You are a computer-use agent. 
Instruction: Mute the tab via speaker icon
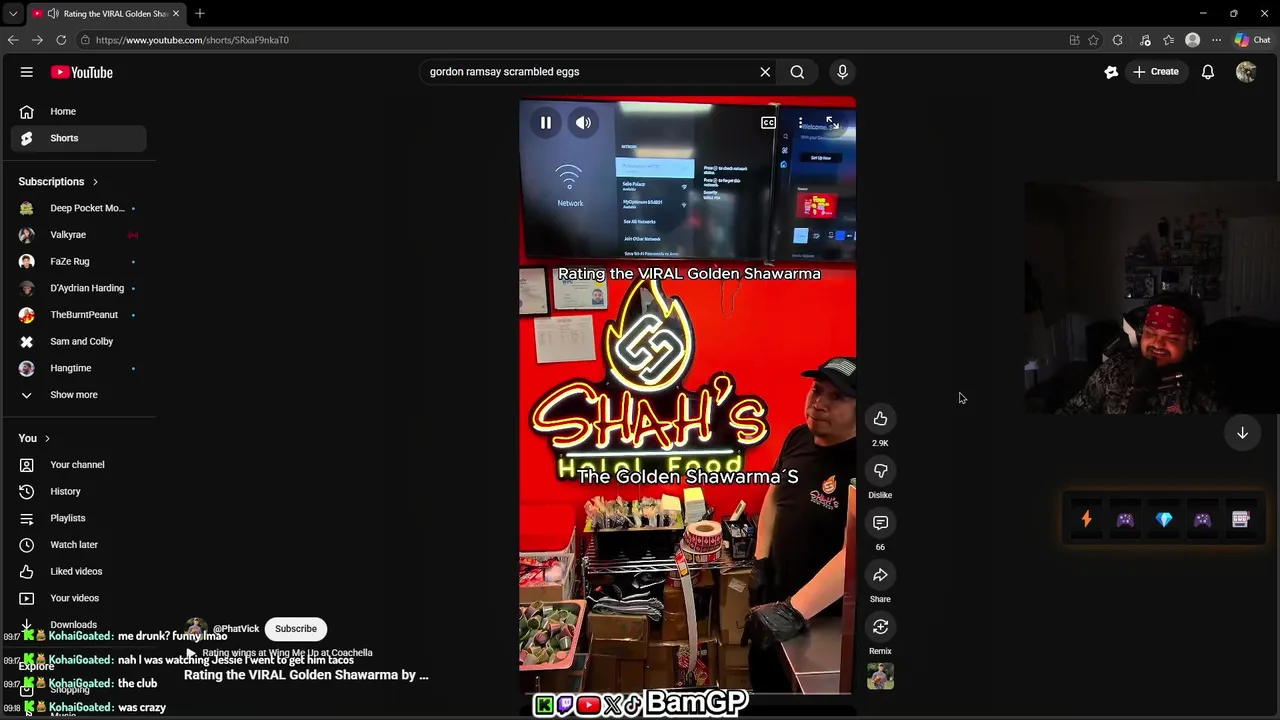click(53, 13)
